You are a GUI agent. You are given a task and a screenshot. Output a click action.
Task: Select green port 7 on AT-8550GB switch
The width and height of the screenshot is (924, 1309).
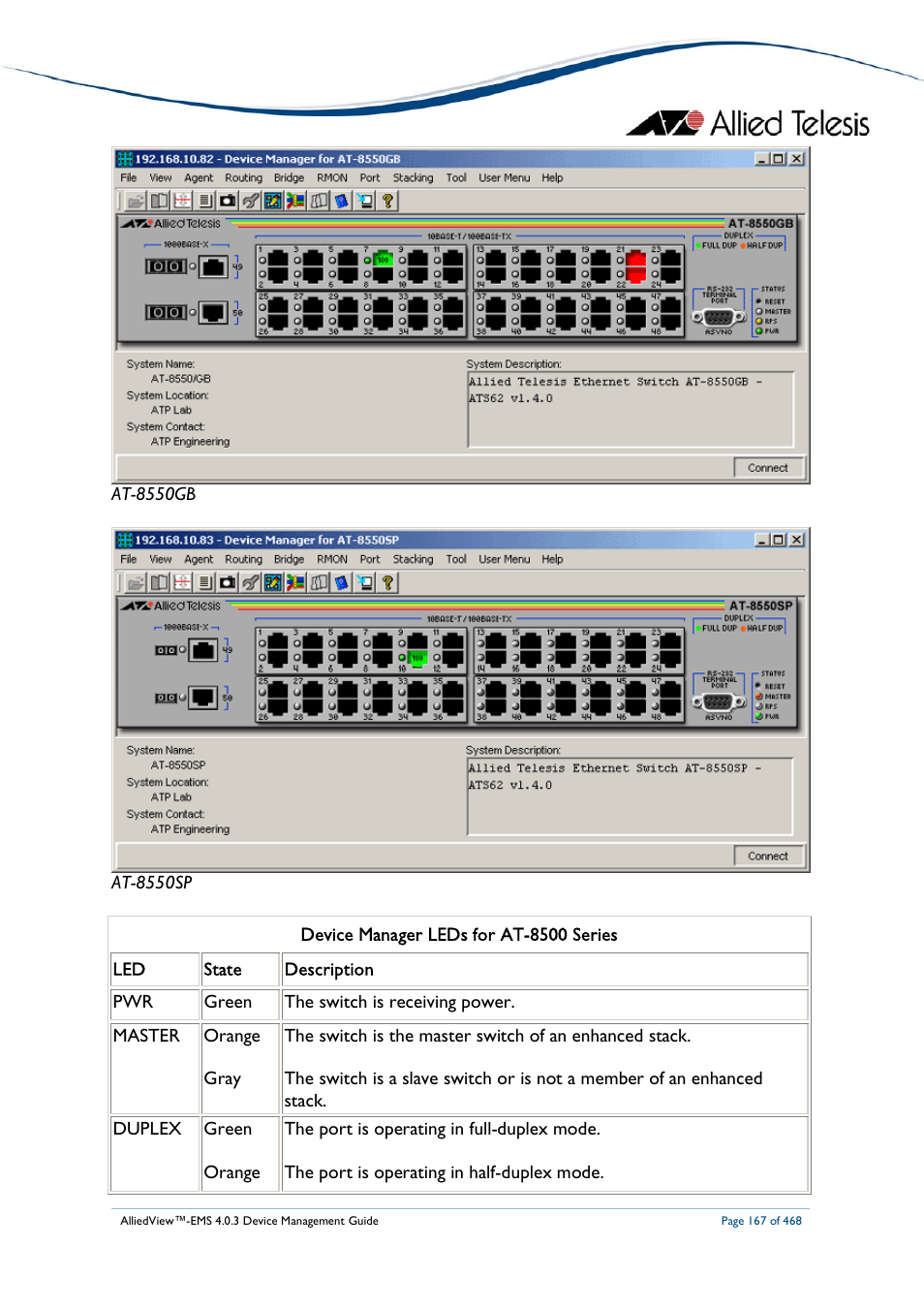383,260
